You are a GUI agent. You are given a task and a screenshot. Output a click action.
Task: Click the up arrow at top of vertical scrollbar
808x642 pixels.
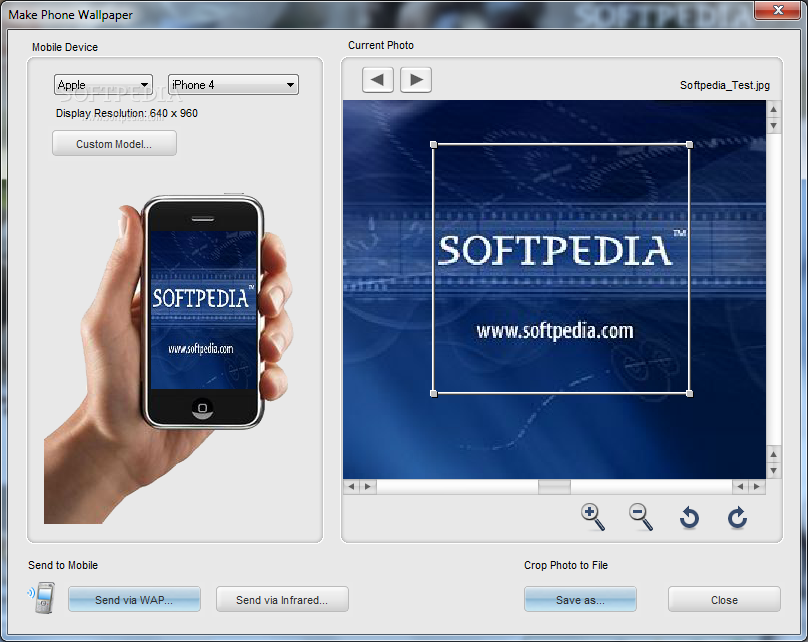pyautogui.click(x=773, y=109)
